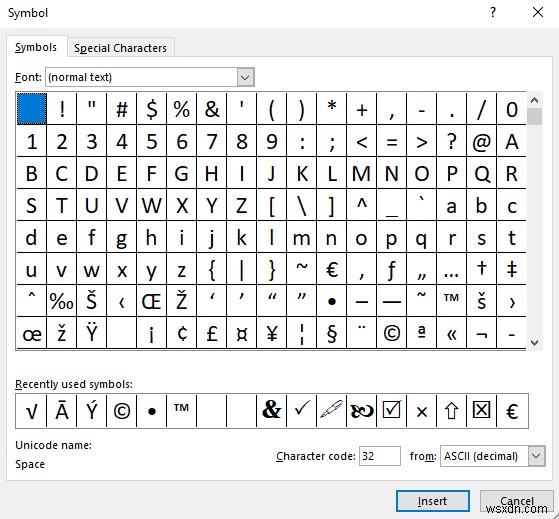The image size is (559, 519).
Task: Select the crossed box recent symbol
Action: click(x=481, y=411)
